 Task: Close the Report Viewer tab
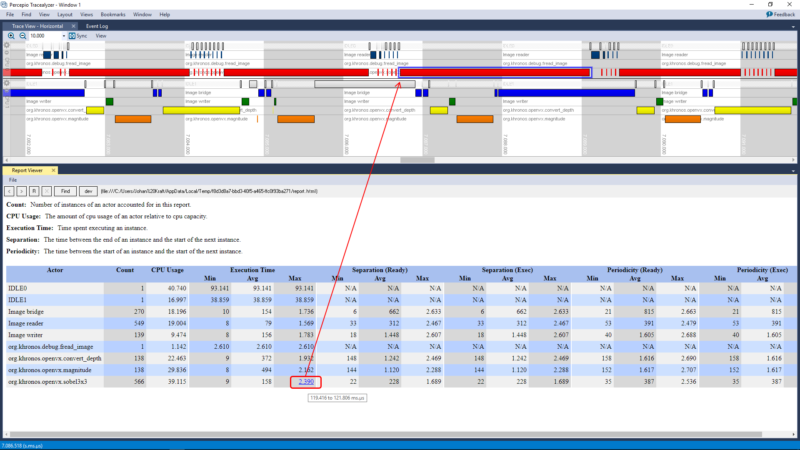(x=55, y=171)
